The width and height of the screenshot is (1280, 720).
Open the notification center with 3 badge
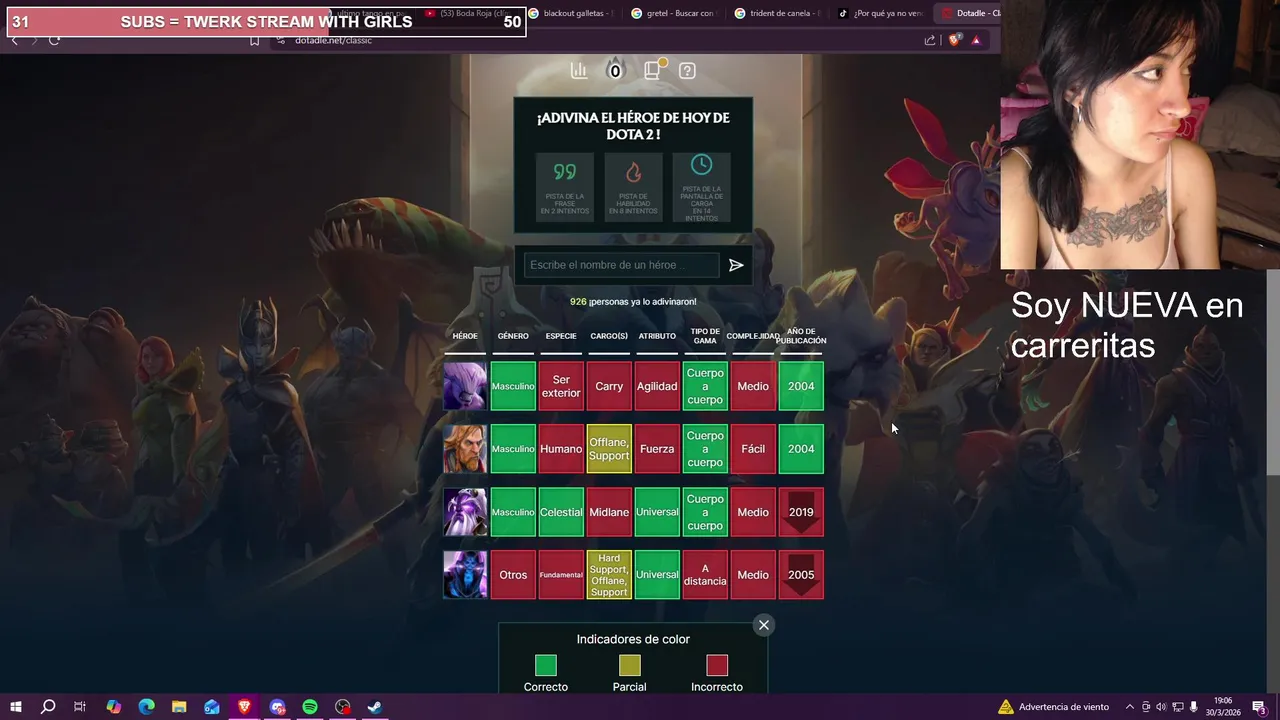(1259, 707)
